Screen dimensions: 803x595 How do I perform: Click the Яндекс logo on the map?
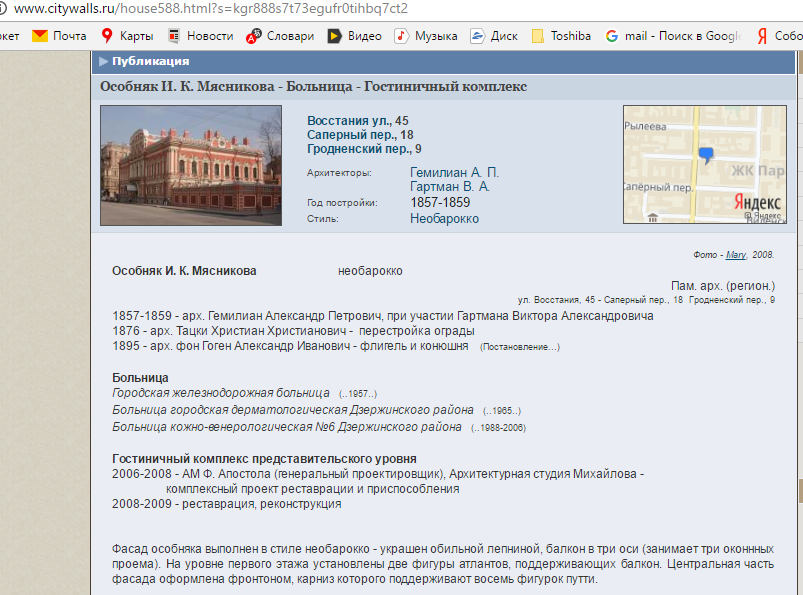pyautogui.click(x=757, y=202)
